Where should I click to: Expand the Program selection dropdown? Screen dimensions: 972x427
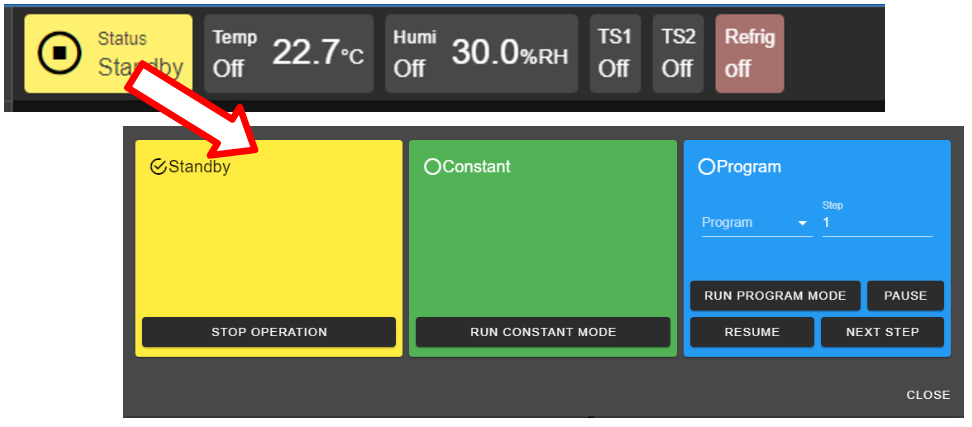coord(756,222)
